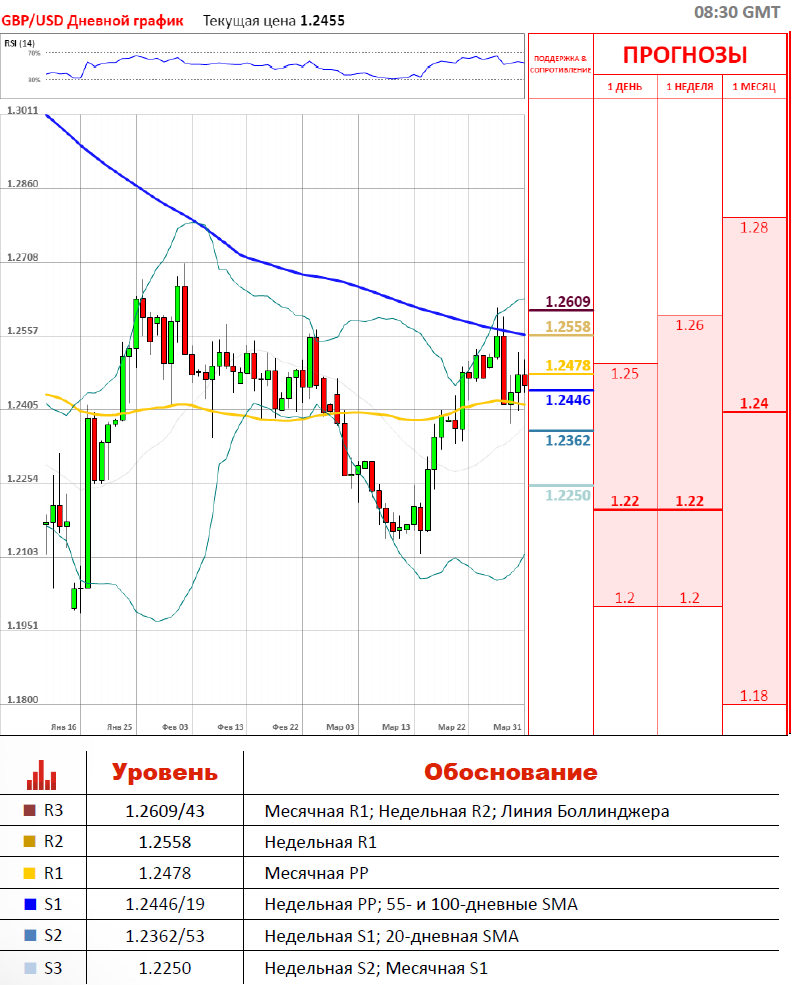Click the red bar chart icon in table header

pos(42,773)
